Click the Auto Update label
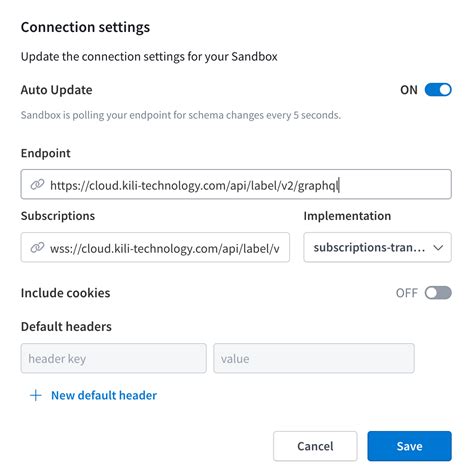This screenshot has width=474, height=476. coord(56,90)
